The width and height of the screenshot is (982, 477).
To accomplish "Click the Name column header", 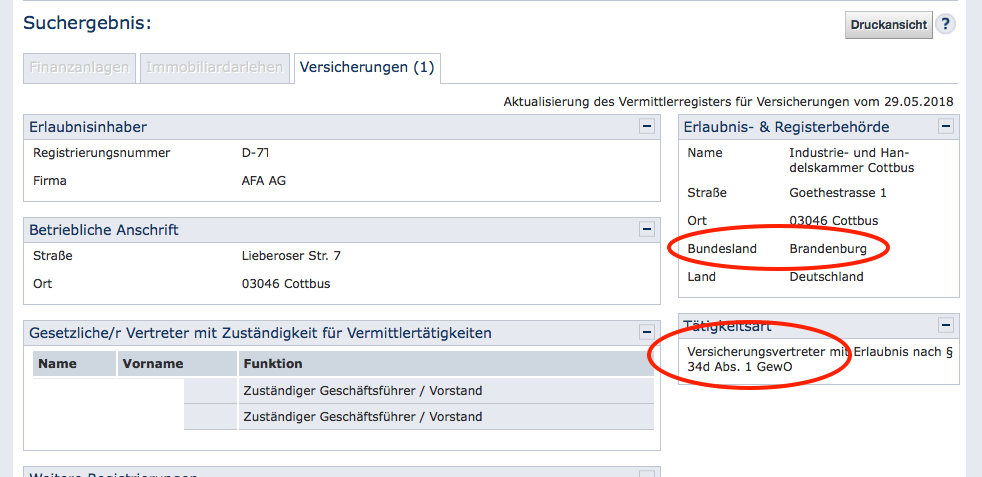I will pos(57,364).
